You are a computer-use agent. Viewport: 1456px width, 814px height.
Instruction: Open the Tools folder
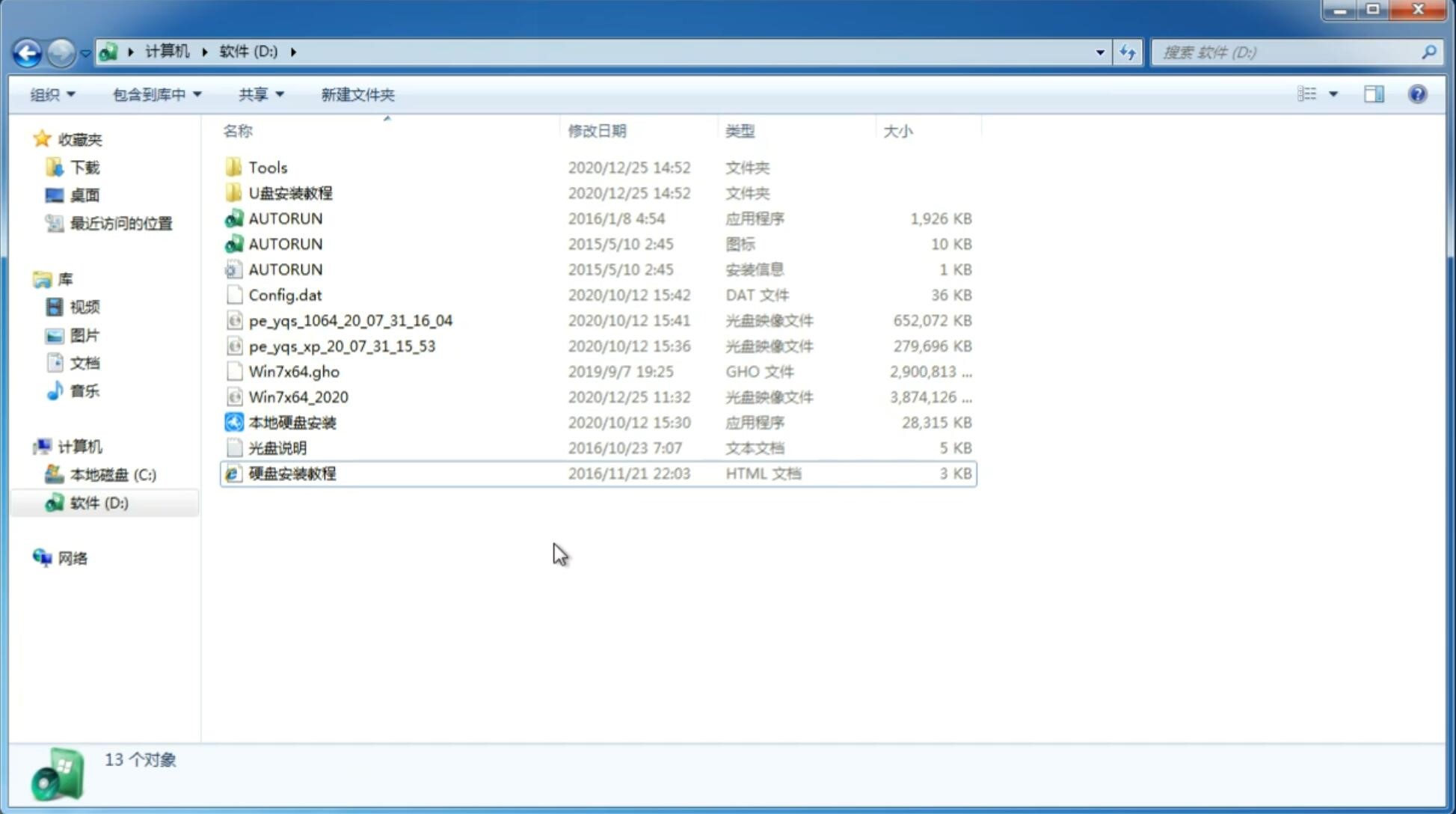click(x=267, y=167)
